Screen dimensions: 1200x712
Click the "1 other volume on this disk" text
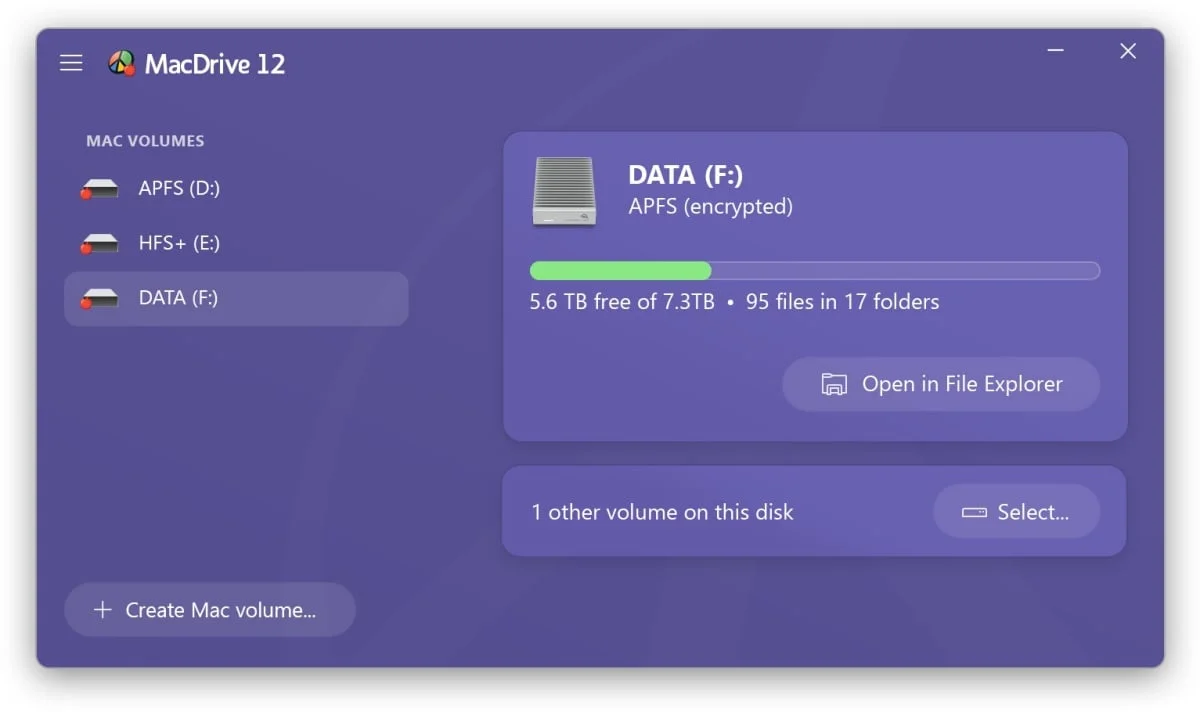tap(662, 512)
